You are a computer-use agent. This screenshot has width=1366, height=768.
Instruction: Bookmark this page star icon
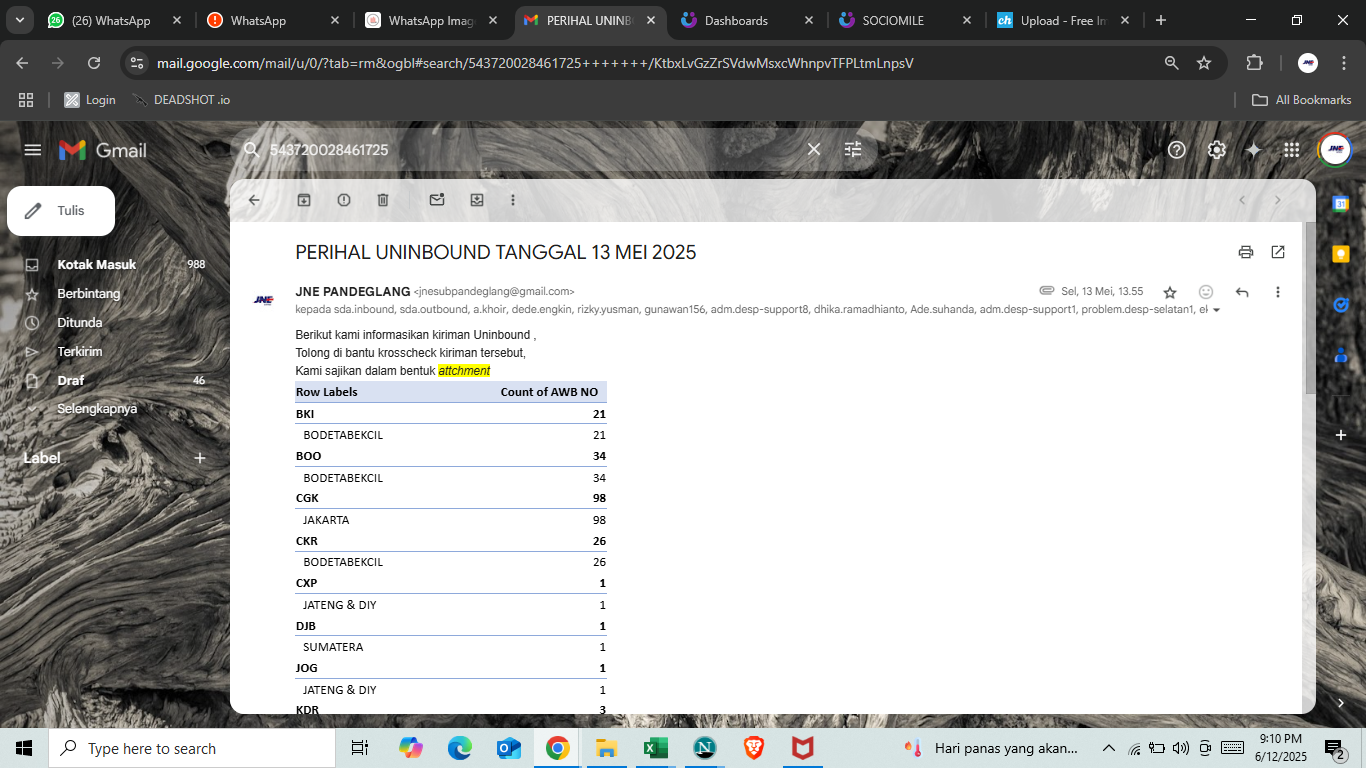coord(1204,63)
